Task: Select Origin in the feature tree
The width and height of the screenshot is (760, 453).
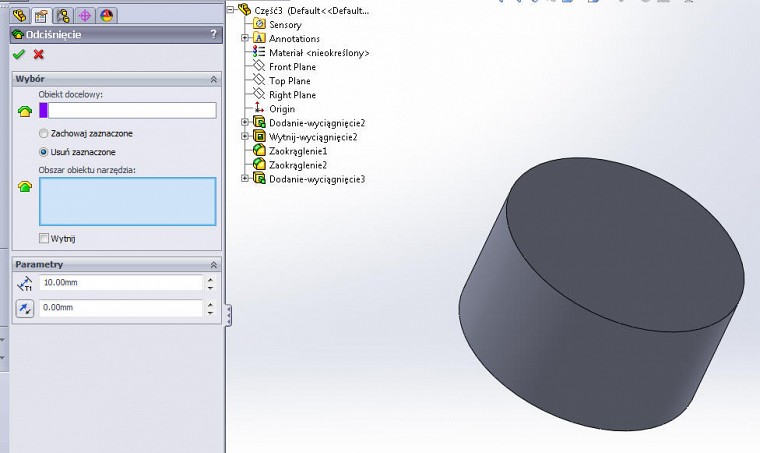Action: [x=282, y=109]
